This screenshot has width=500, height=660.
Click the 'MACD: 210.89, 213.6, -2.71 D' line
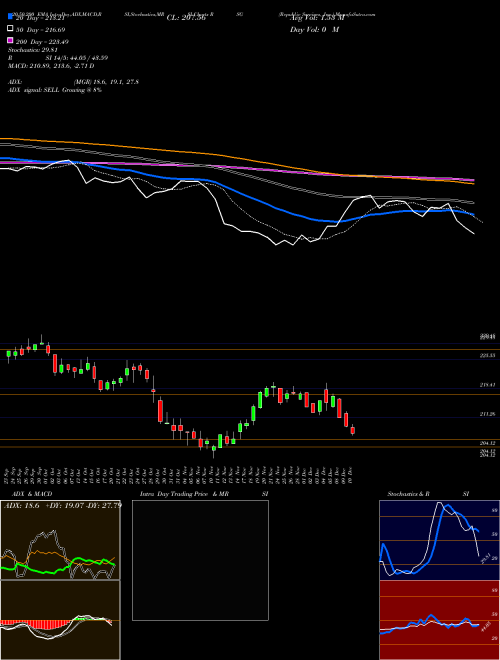click(51, 66)
